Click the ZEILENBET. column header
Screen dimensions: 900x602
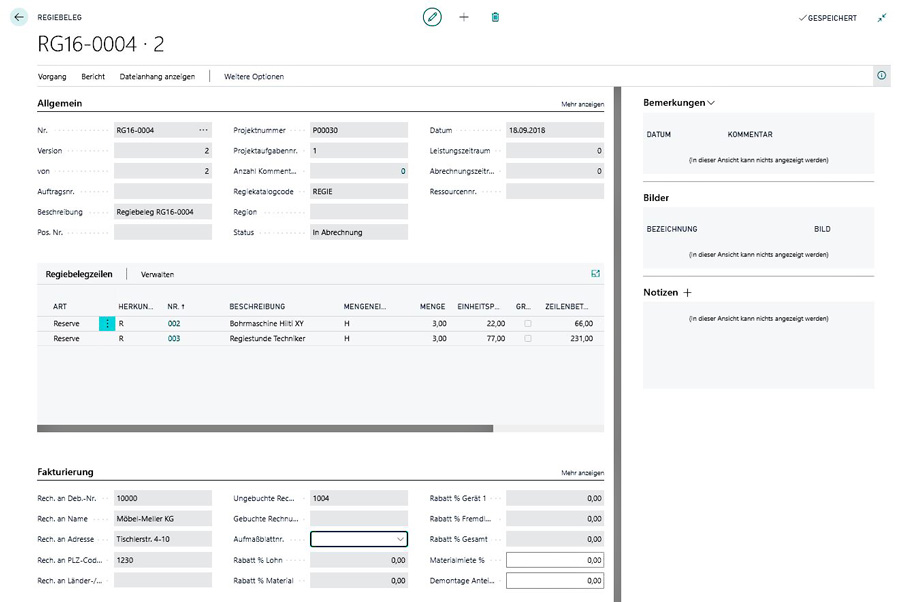click(x=567, y=306)
